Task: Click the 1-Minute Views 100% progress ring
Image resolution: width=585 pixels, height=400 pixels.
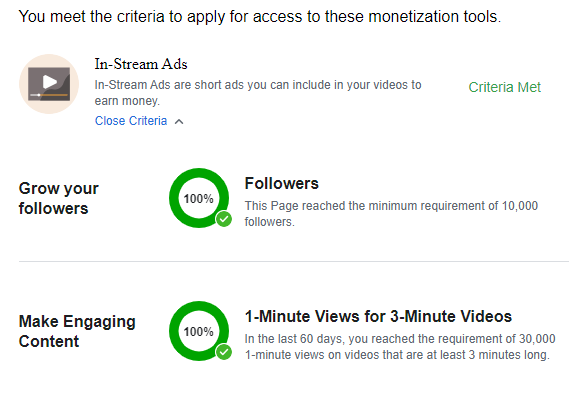Action: click(199, 331)
